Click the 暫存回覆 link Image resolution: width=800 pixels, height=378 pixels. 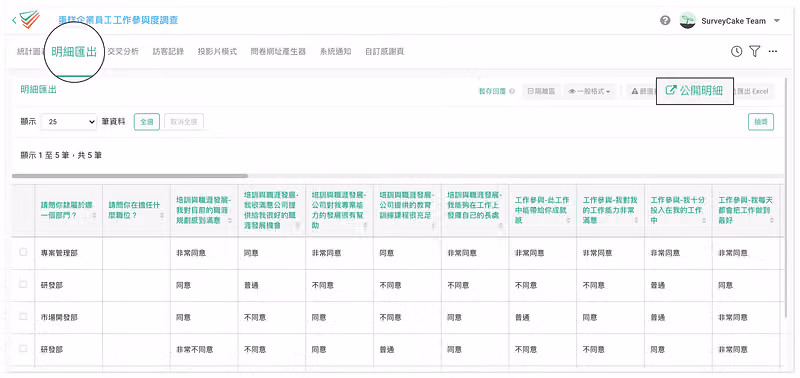tap(492, 91)
